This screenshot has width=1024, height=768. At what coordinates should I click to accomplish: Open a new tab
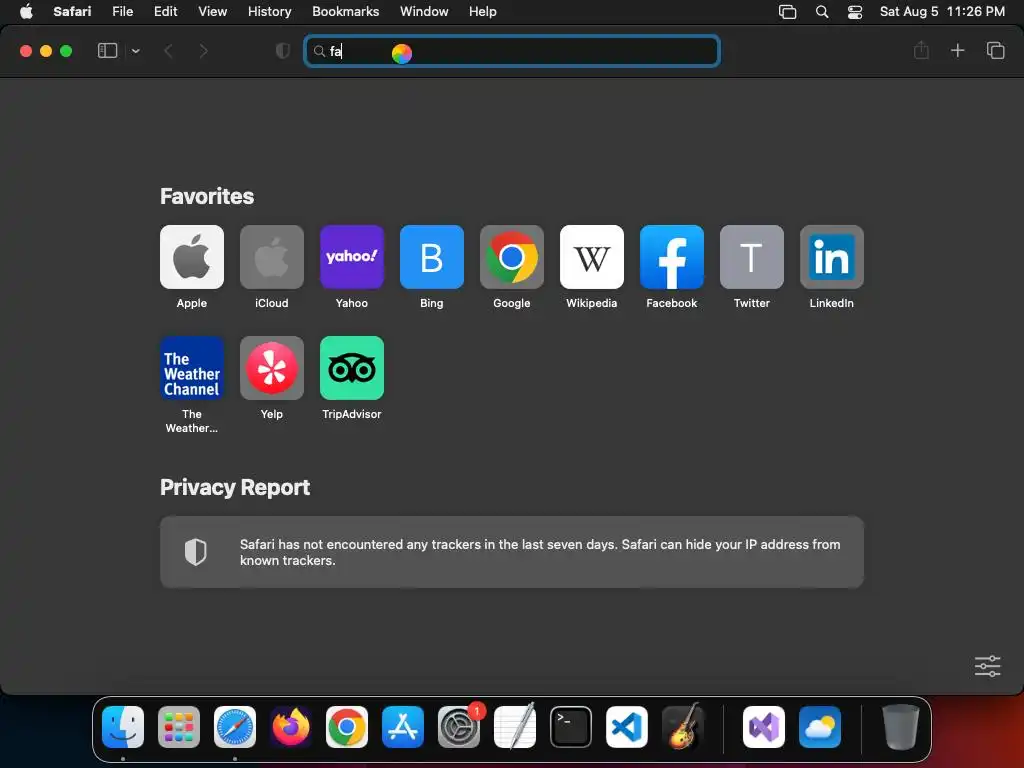tap(957, 50)
